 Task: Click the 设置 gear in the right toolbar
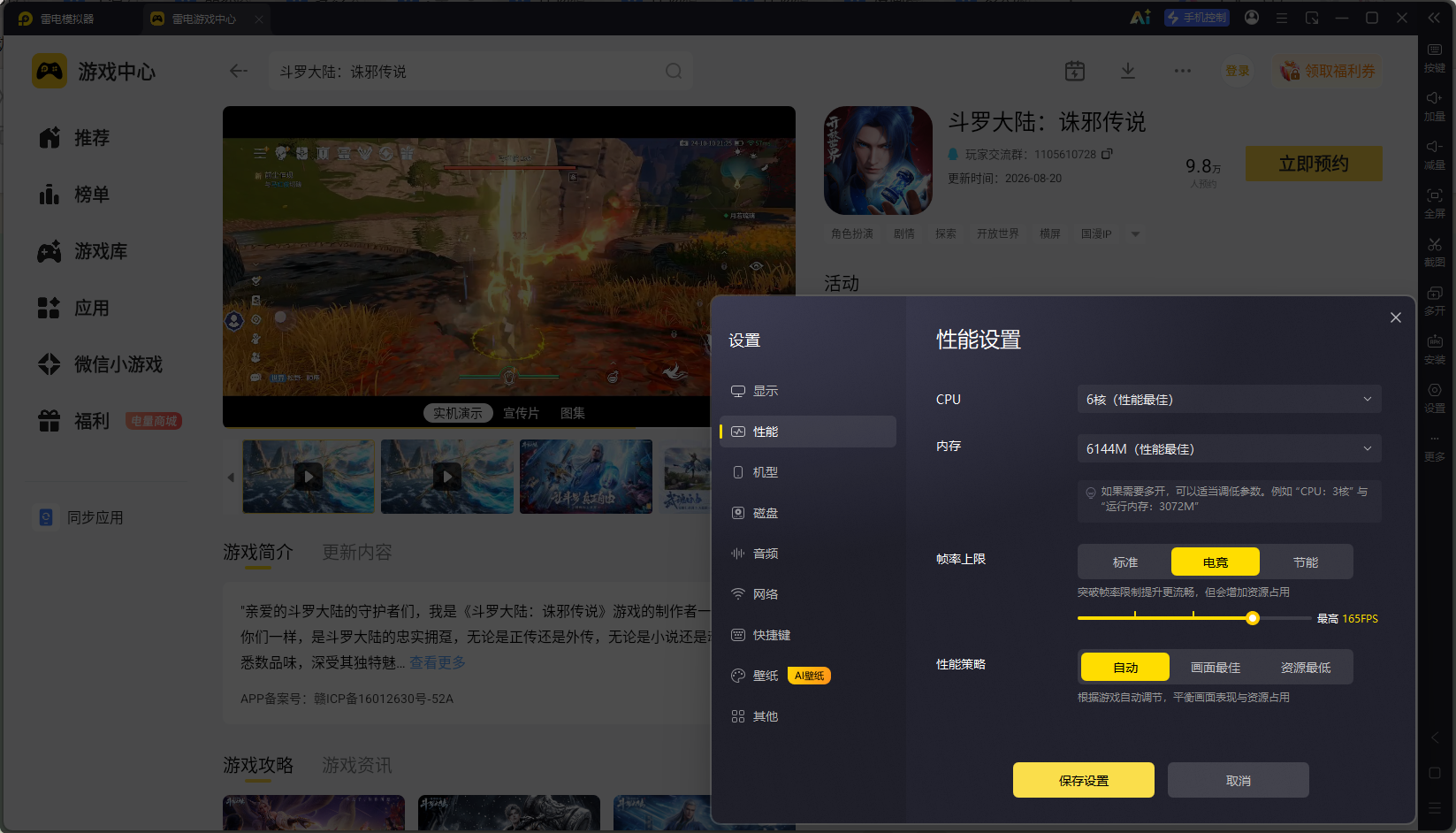tap(1435, 398)
